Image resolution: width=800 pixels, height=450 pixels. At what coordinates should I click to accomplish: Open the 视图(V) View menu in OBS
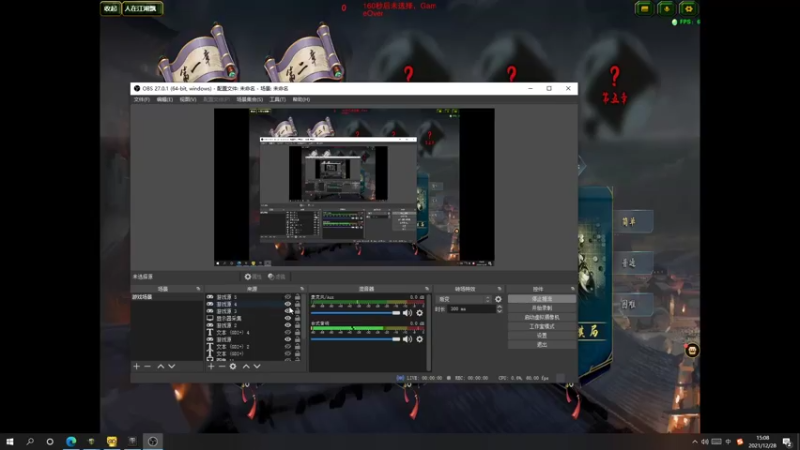tap(188, 99)
